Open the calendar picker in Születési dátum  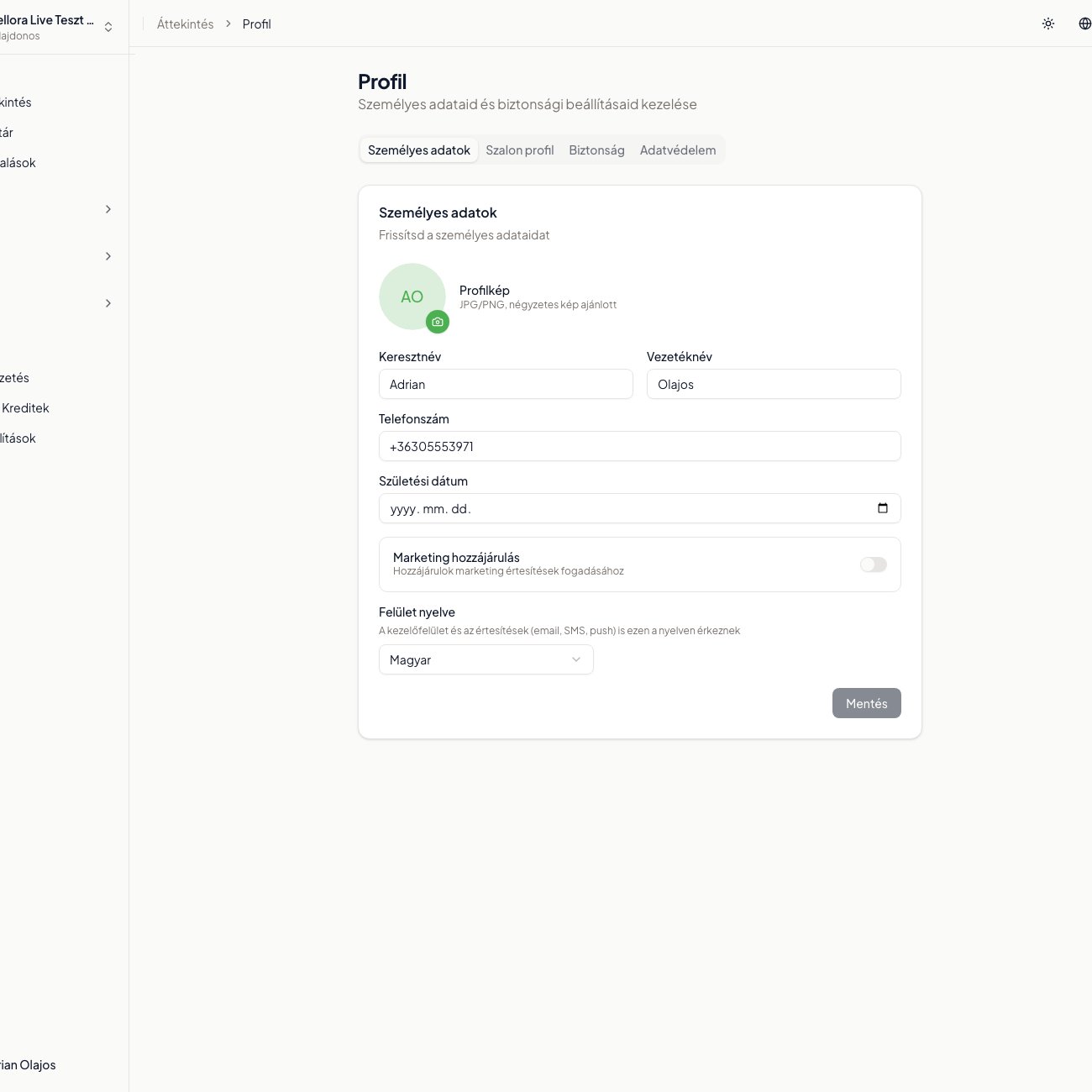tap(882, 508)
